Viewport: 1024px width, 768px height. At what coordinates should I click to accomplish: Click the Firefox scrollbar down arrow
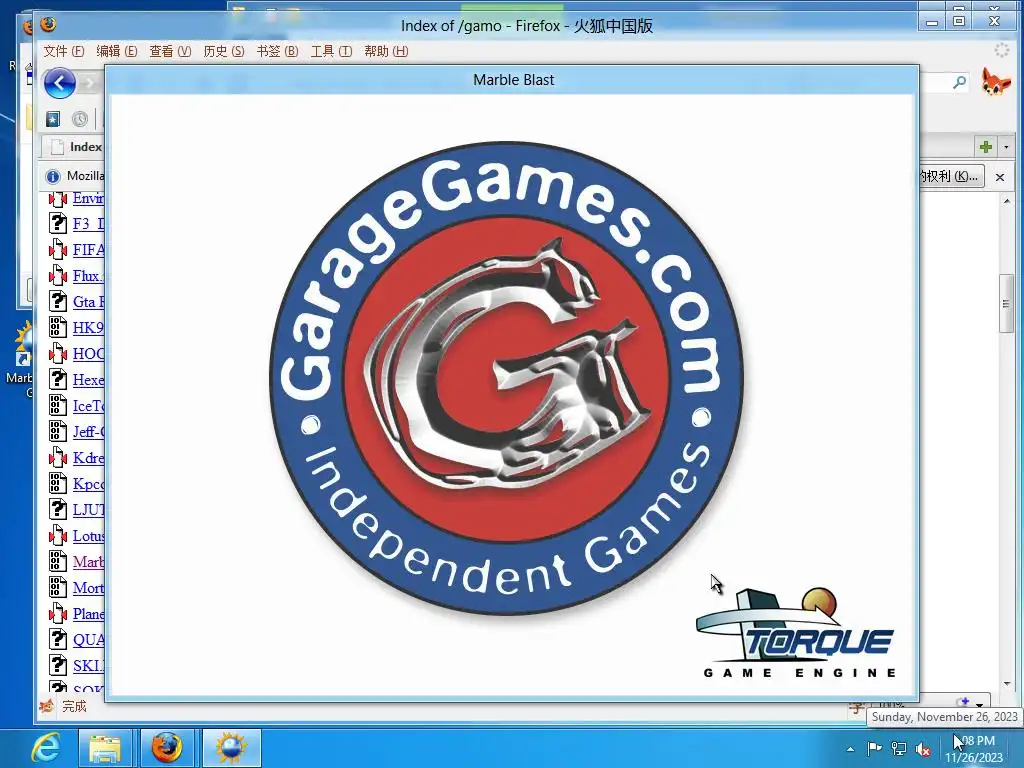[1006, 684]
